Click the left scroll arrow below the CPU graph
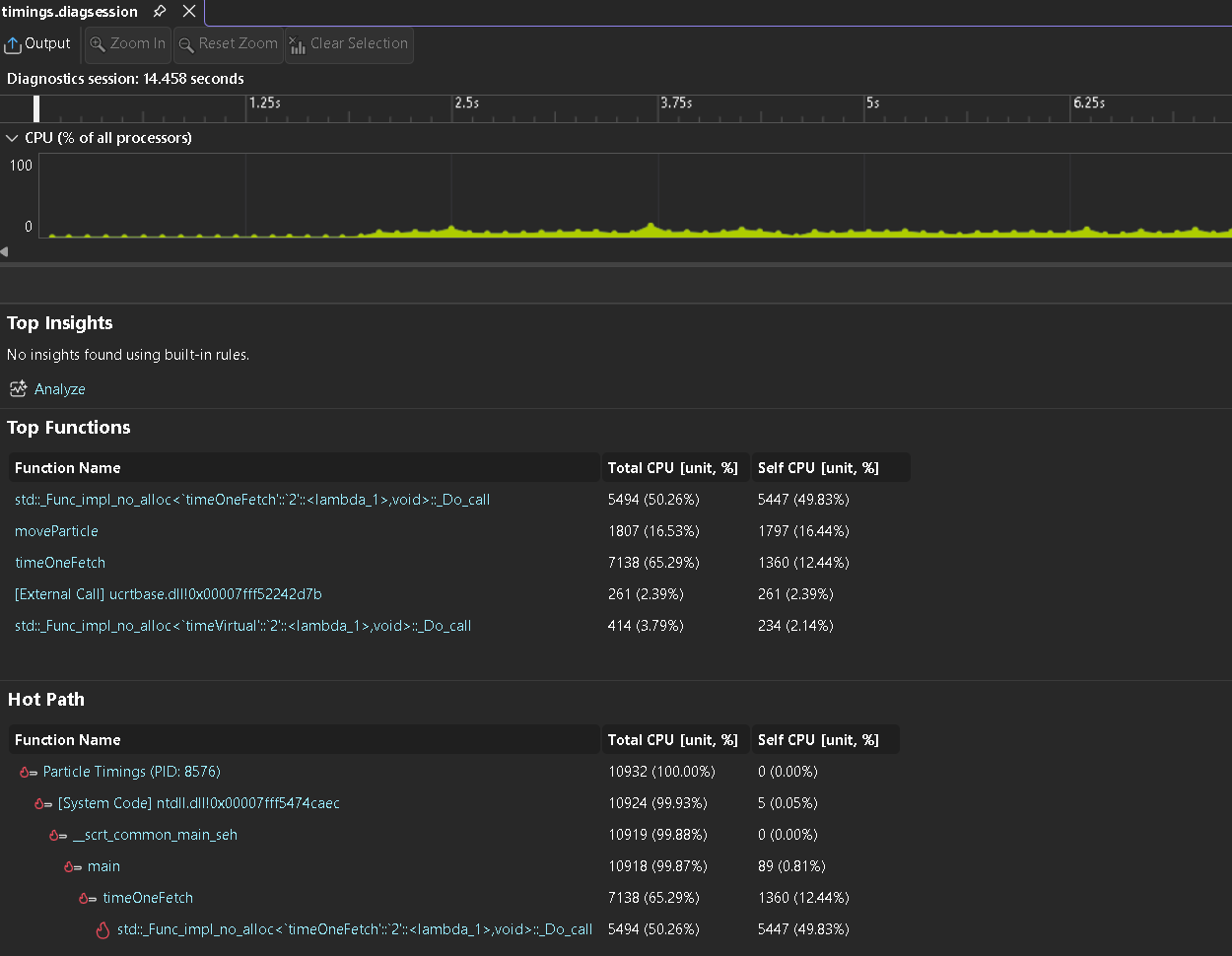Viewport: 1232px width, 956px height. click(4, 251)
